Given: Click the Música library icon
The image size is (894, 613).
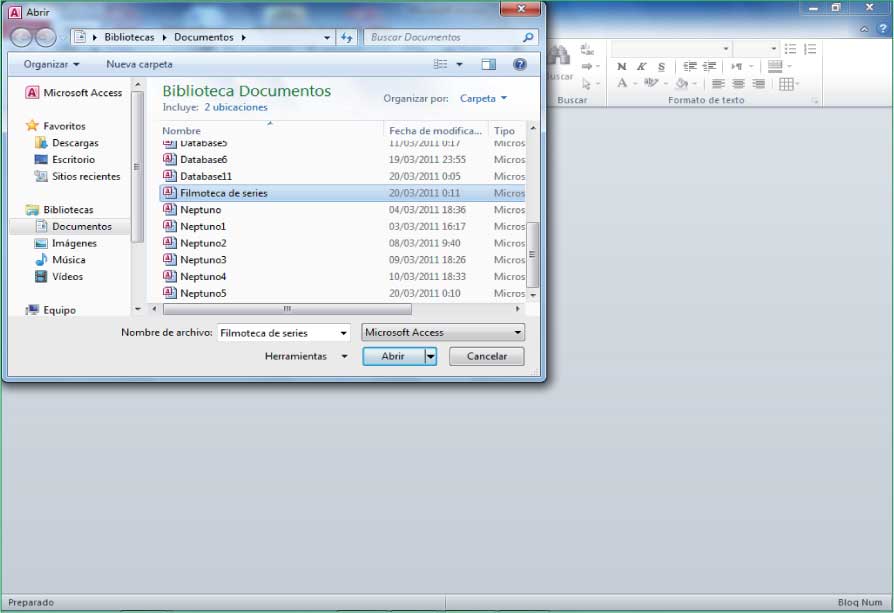Looking at the screenshot, I should pyautogui.click(x=41, y=260).
